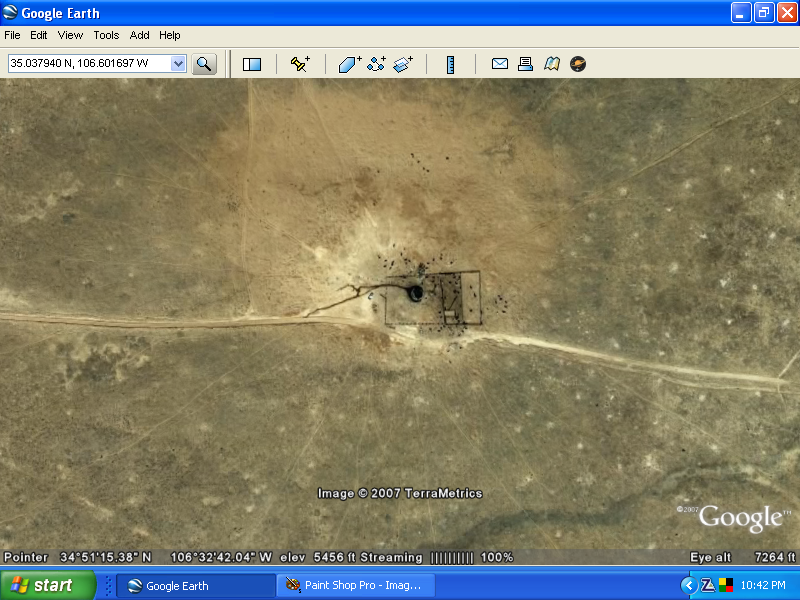800x600 pixels.
Task: Open the Add menu
Action: coord(139,35)
